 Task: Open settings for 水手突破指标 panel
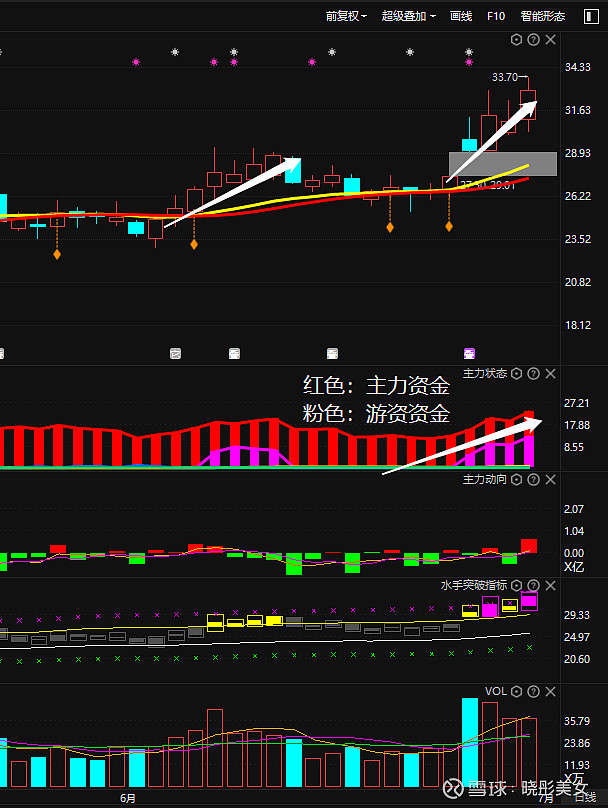(x=517, y=585)
